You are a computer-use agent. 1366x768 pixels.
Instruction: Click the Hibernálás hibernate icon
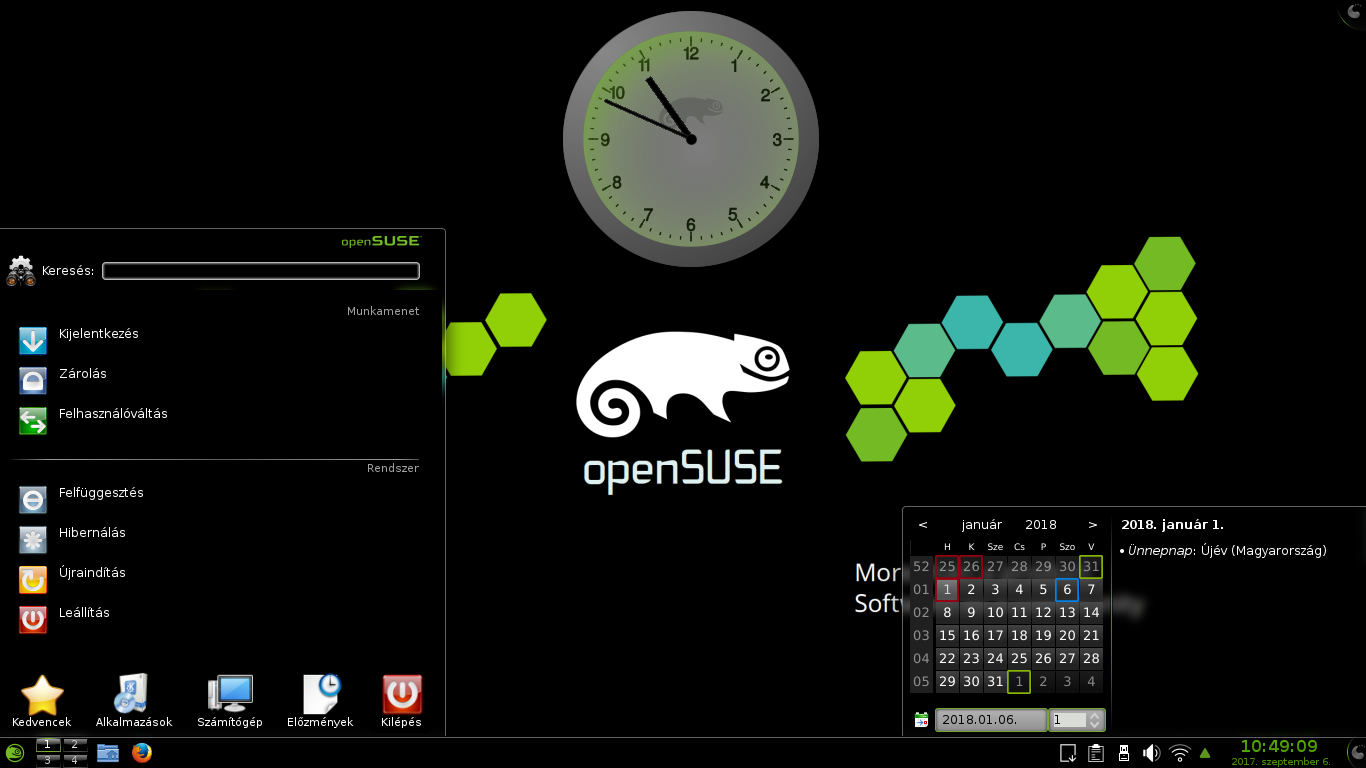pyautogui.click(x=33, y=540)
